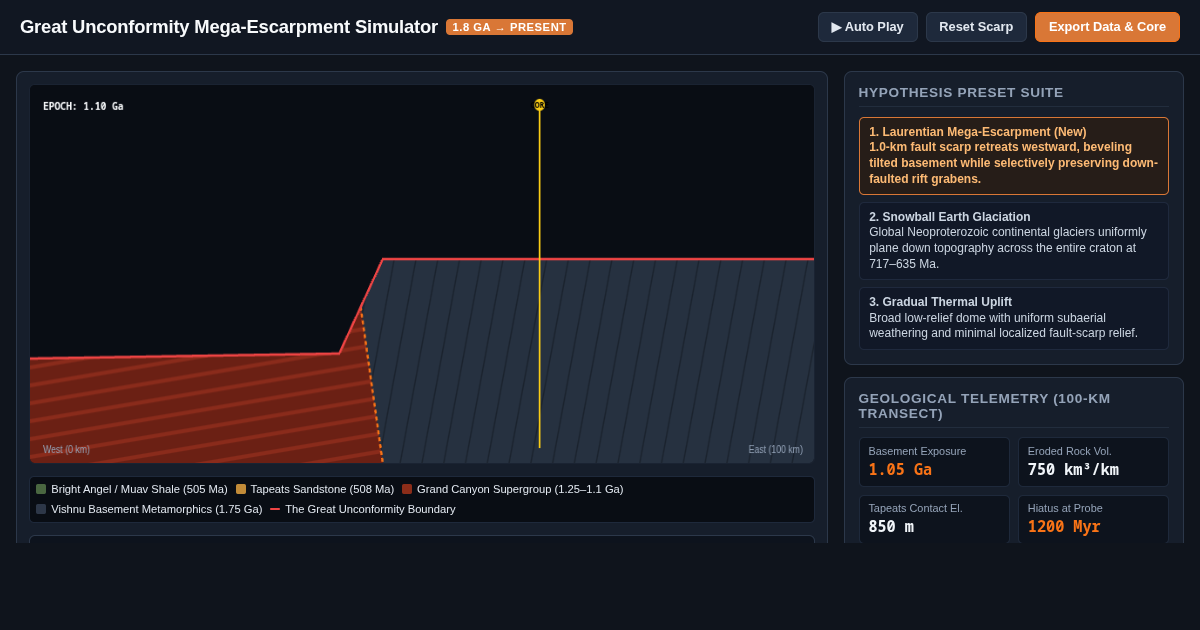The image size is (1200, 630).
Task: Click the Hypothesis Preset Suite heading
Action: (961, 92)
